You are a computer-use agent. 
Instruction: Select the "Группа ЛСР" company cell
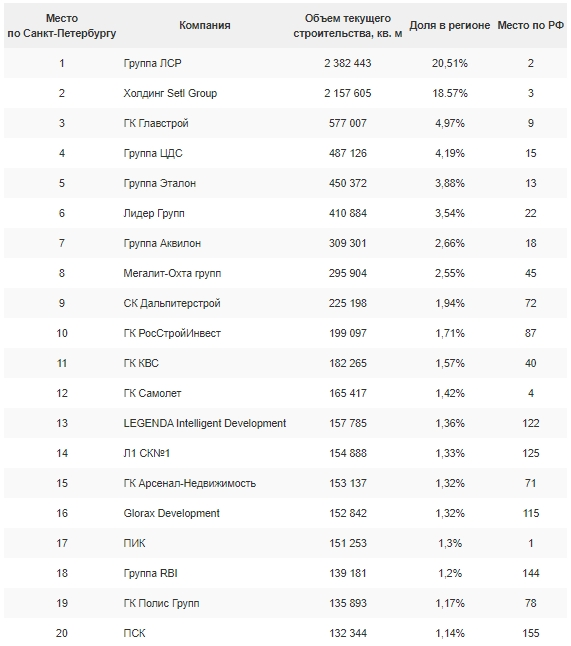coord(152,63)
